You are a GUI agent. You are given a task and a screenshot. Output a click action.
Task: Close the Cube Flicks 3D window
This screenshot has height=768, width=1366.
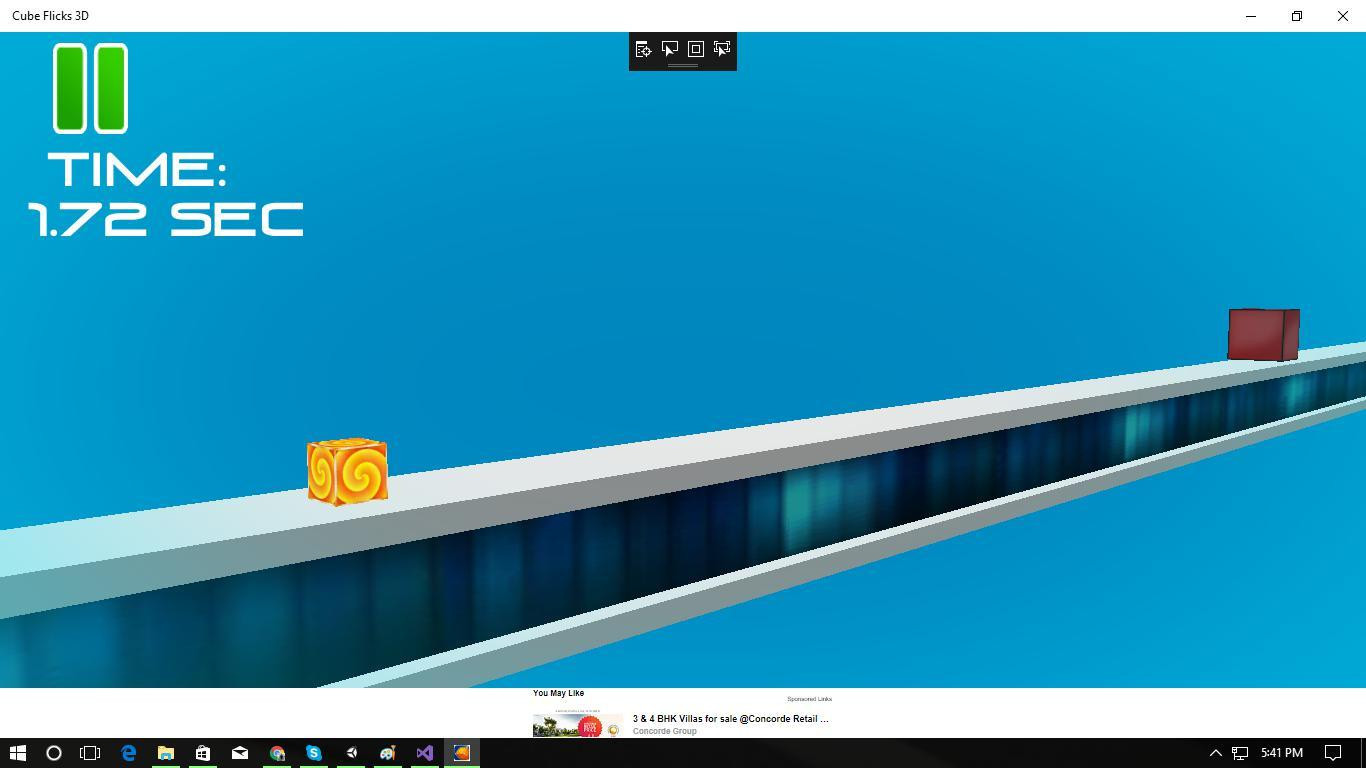pyautogui.click(x=1343, y=16)
